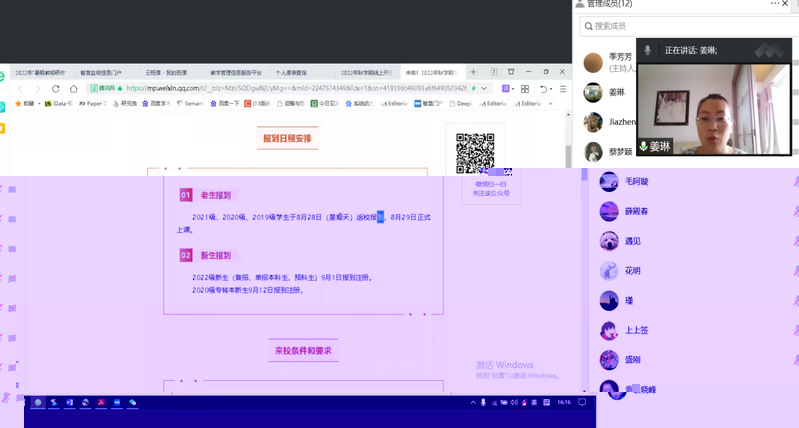Click the taskbar clock showing 16:16
The height and width of the screenshot is (428, 799).
pyautogui.click(x=564, y=402)
